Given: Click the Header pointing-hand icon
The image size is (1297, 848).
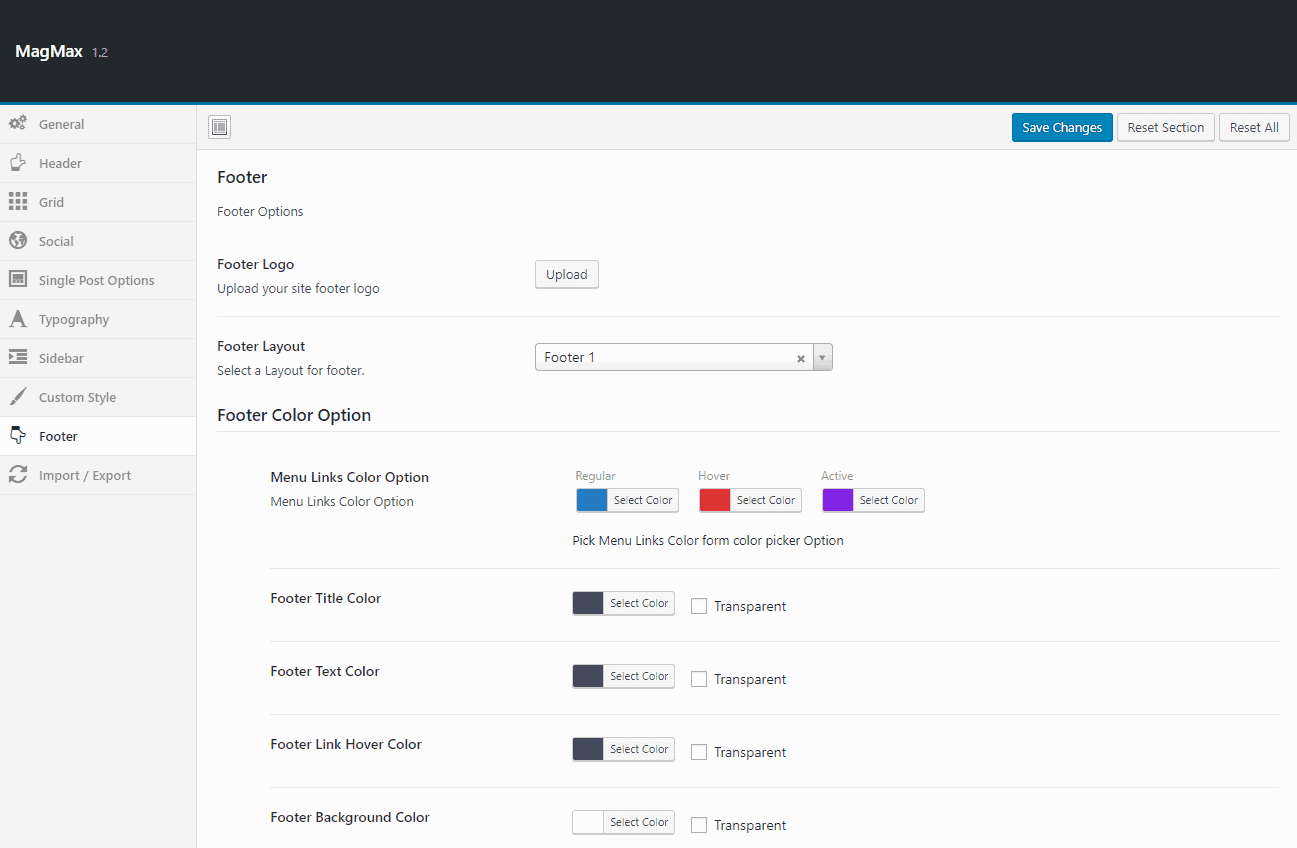Looking at the screenshot, I should tap(18, 163).
